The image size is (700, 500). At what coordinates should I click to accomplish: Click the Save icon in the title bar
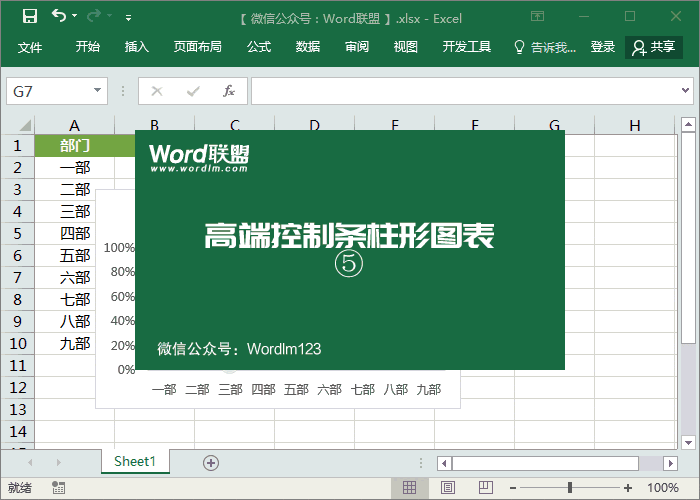click(30, 17)
